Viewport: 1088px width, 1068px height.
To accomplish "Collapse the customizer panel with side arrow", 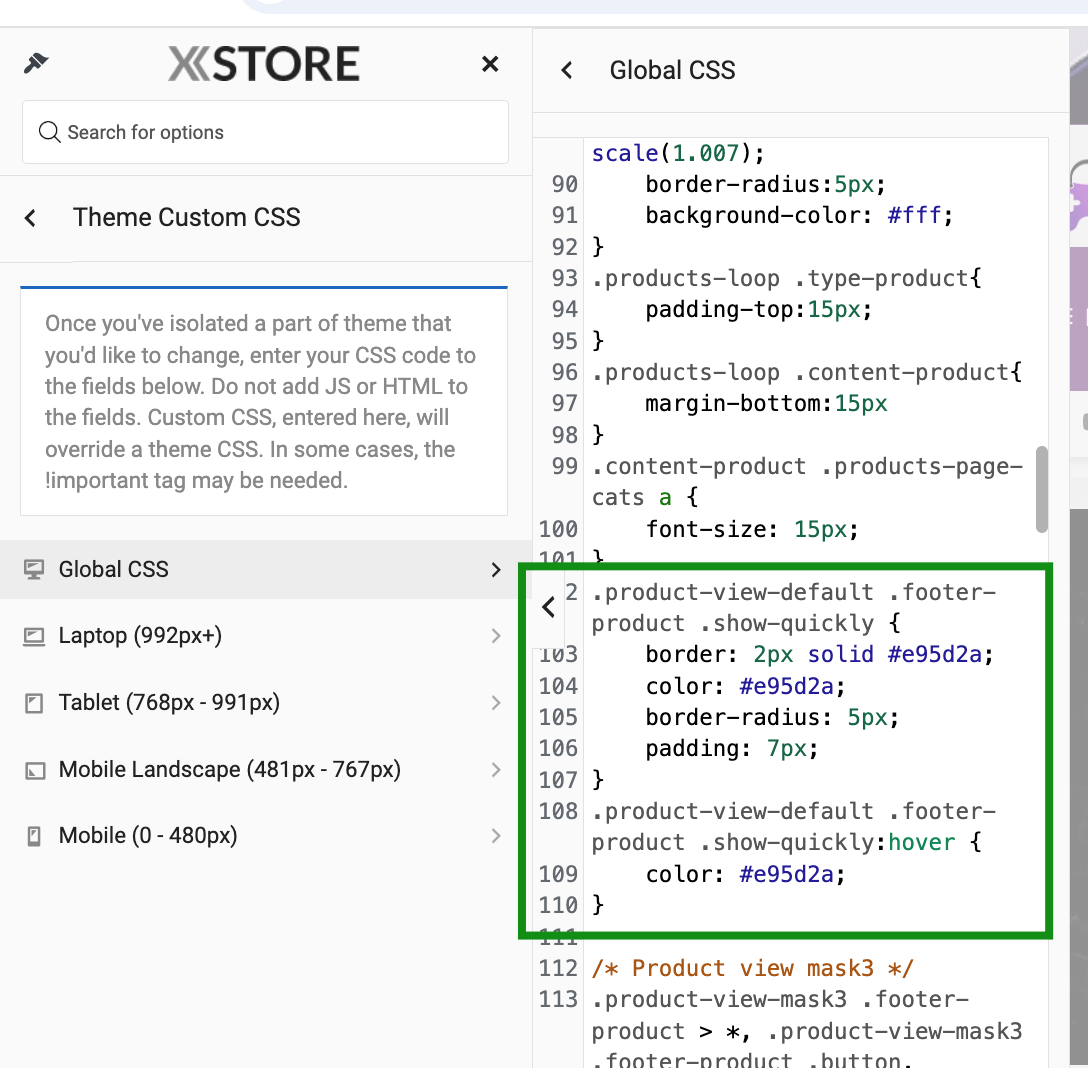I will click(548, 607).
